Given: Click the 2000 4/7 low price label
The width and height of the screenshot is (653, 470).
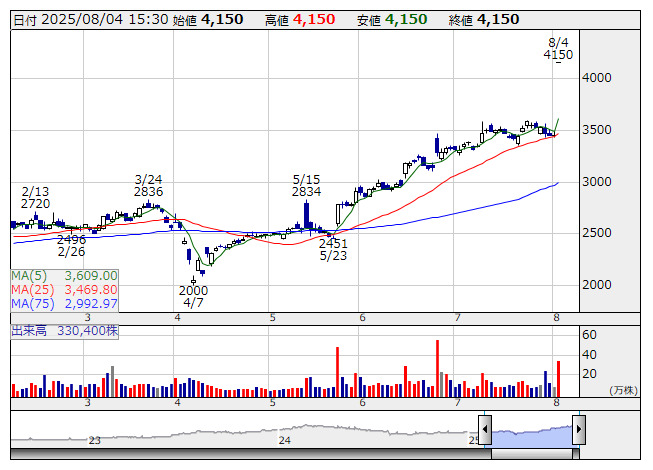Looking at the screenshot, I should click(193, 296).
